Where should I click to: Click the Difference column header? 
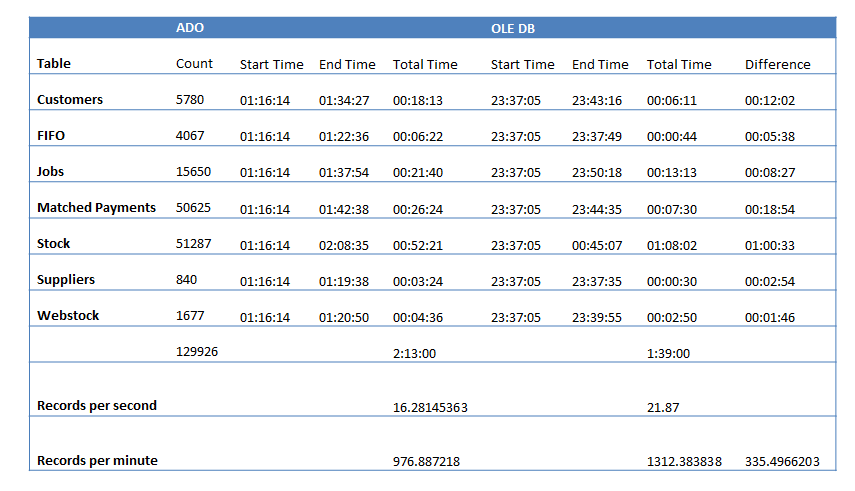777,65
